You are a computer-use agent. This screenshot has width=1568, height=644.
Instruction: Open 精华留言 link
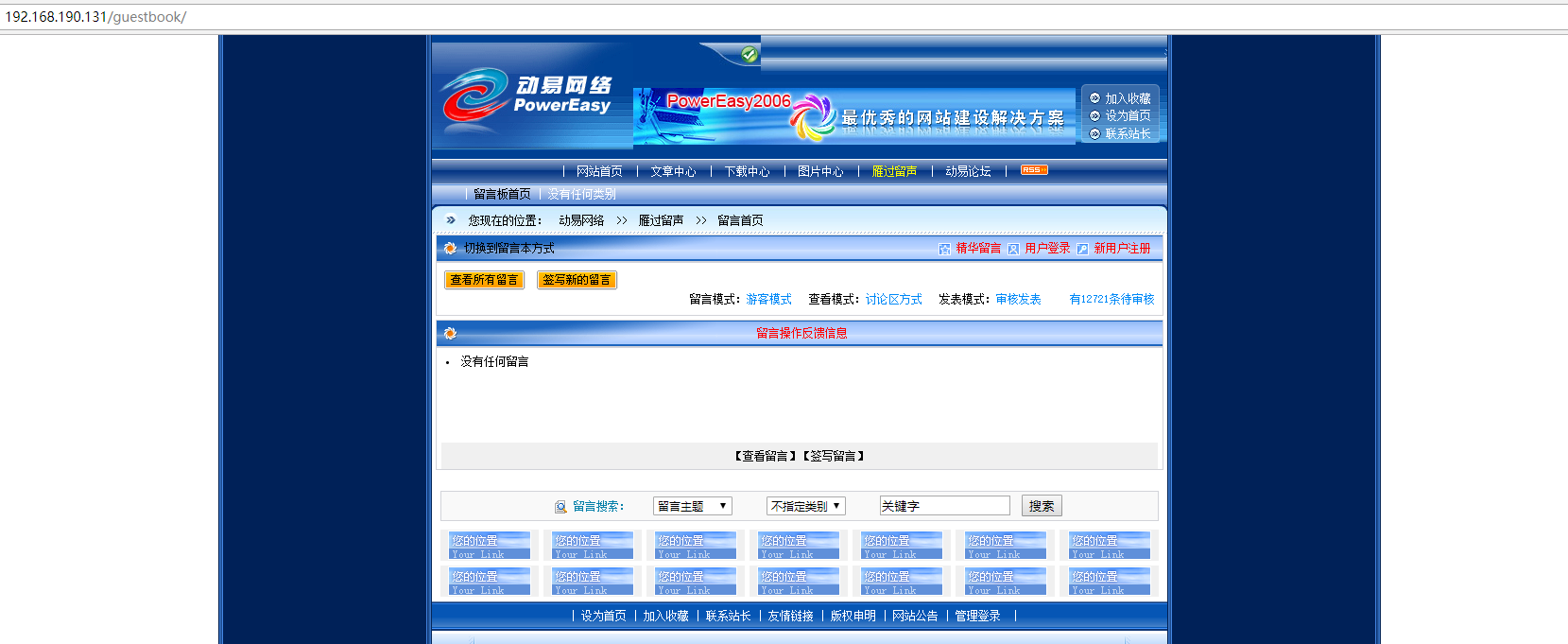(x=978, y=249)
